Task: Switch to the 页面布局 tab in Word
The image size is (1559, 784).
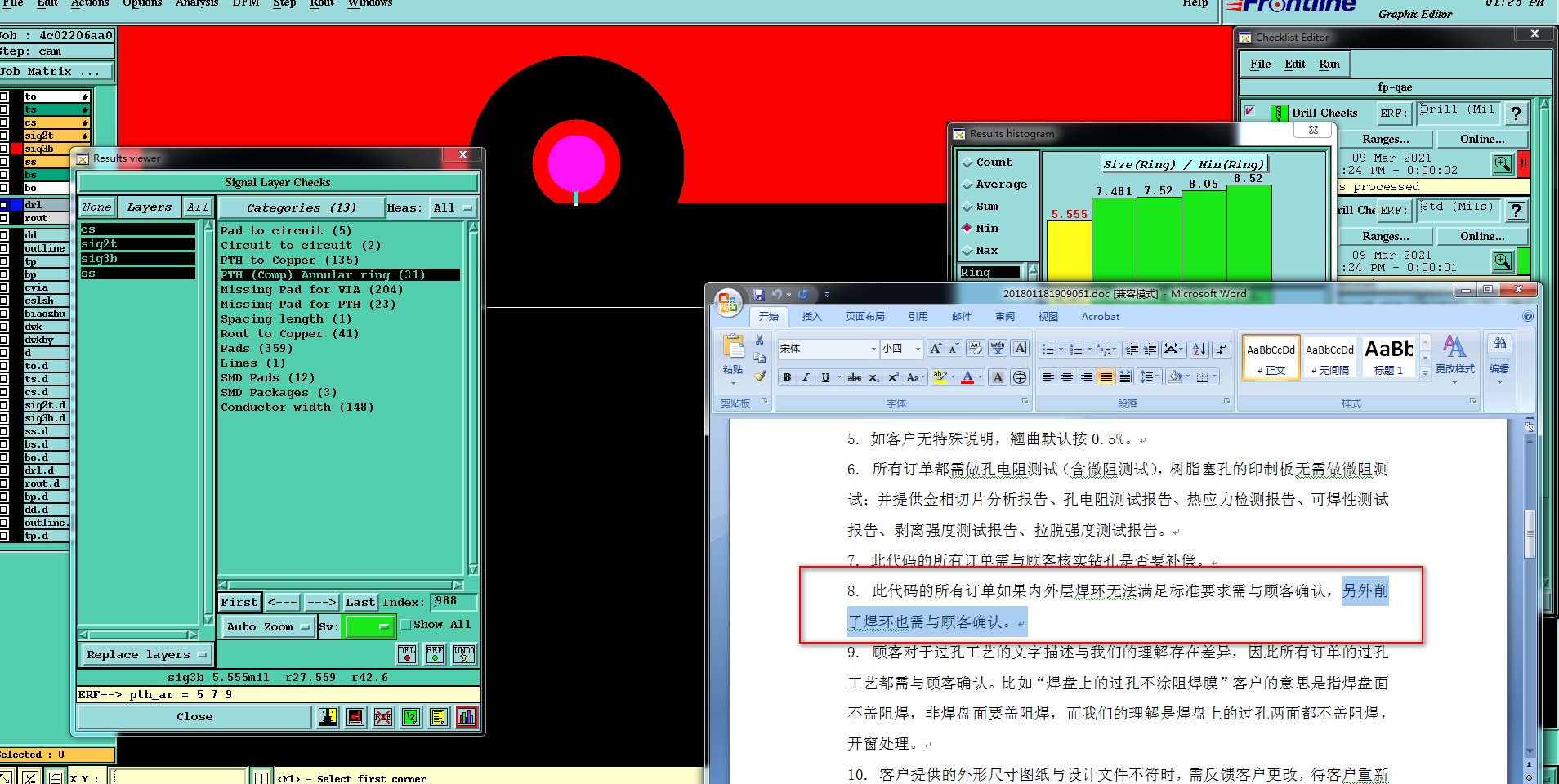Action: 864,317
